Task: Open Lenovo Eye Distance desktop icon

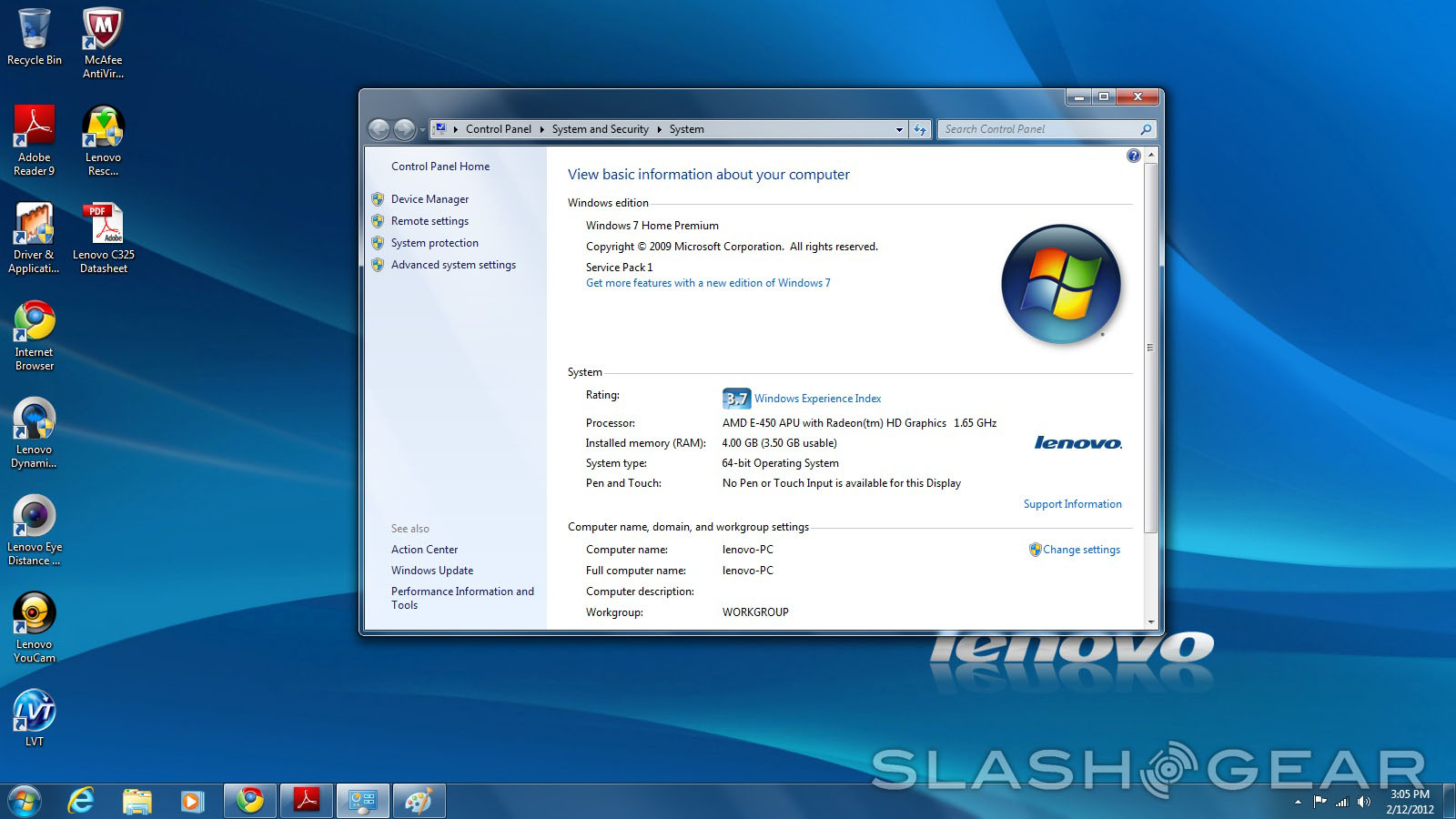Action: (35, 530)
